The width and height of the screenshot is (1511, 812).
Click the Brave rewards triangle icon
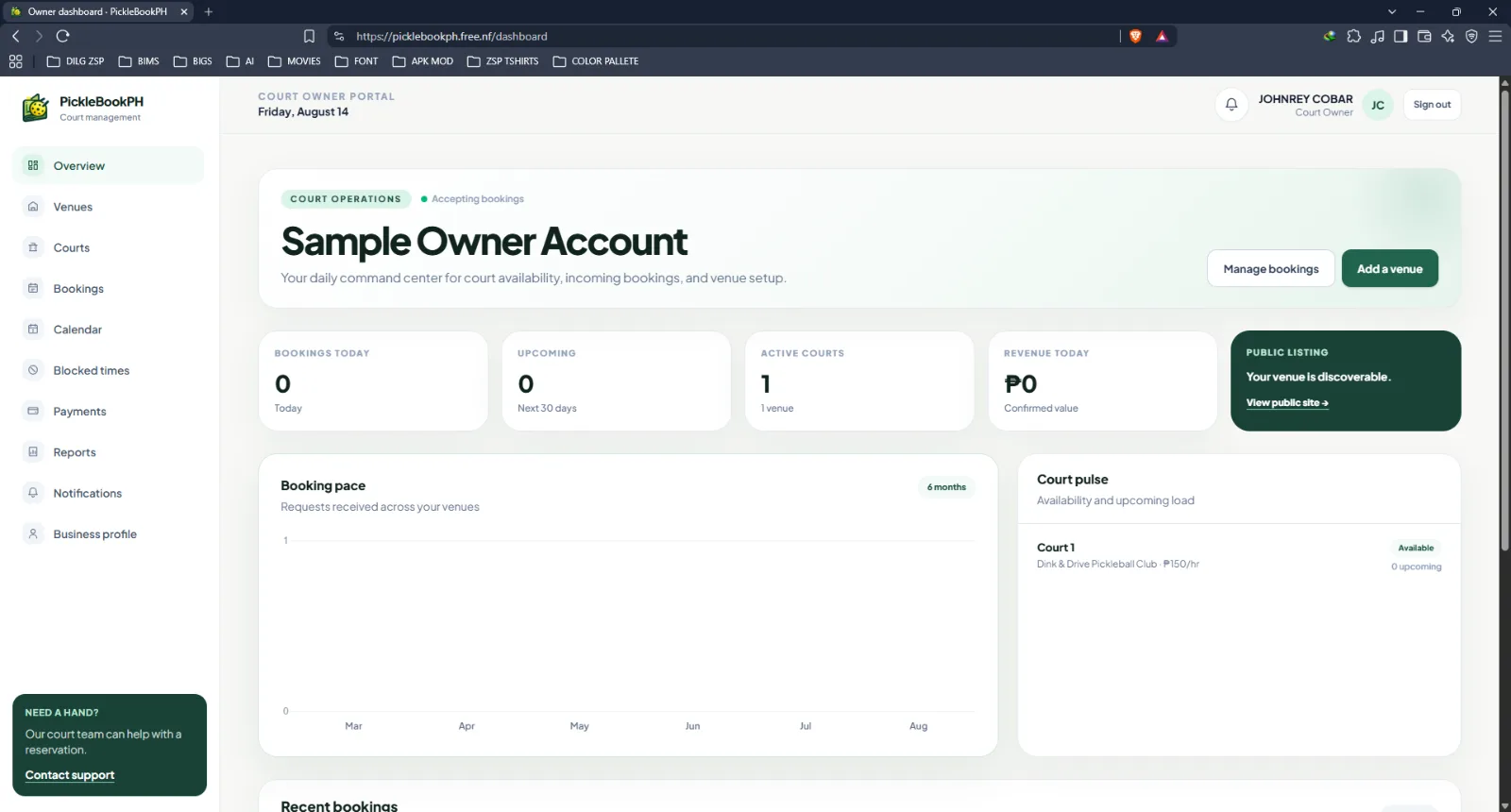click(1162, 36)
